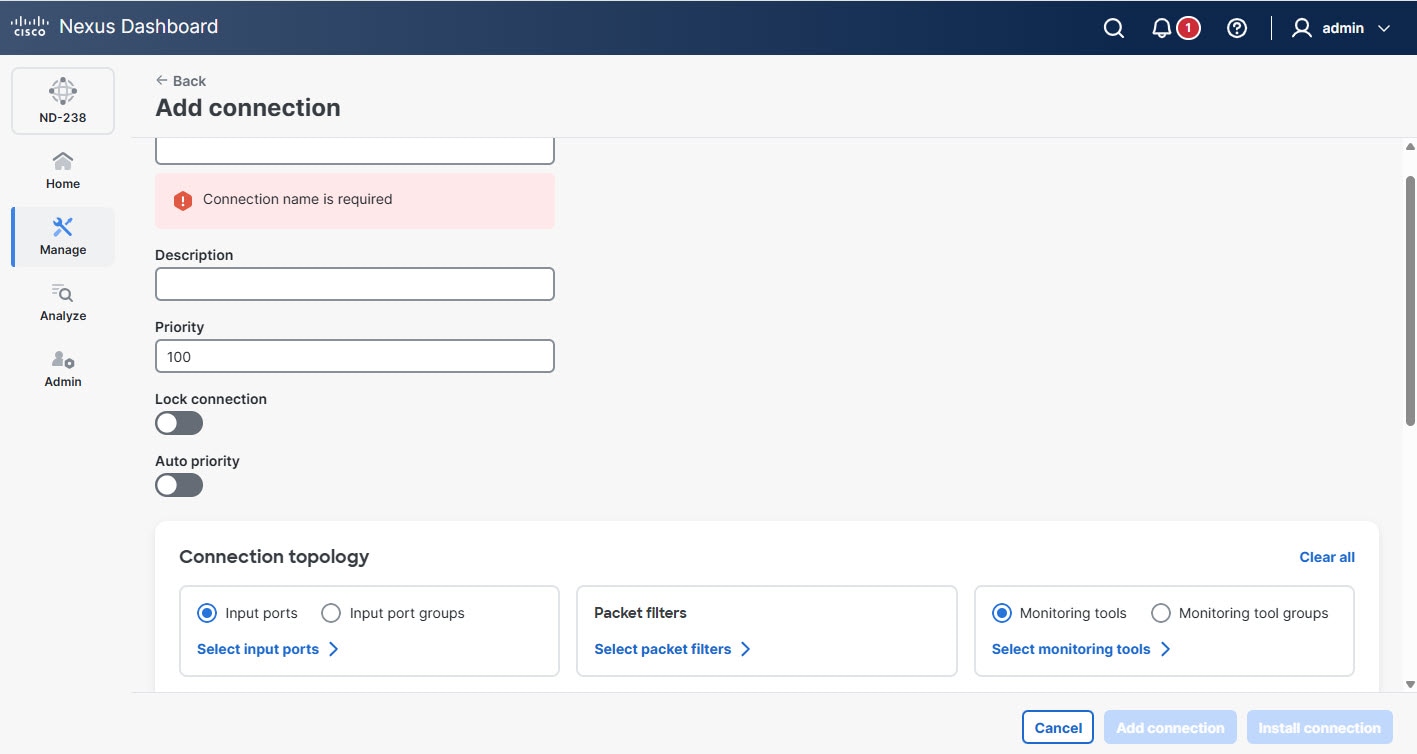The image size is (1417, 754).
Task: Enable the Lock connection toggle
Action: 178,423
